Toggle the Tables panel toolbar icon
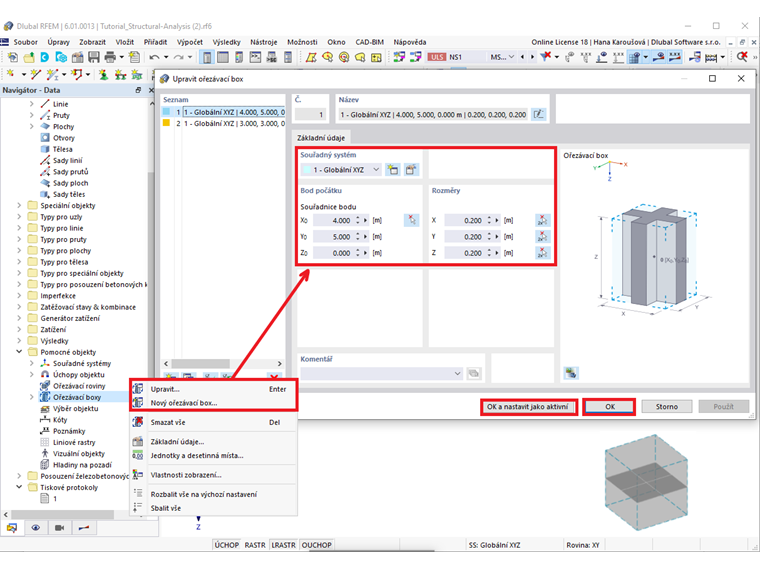This screenshot has height=570, width=760. 223,57
